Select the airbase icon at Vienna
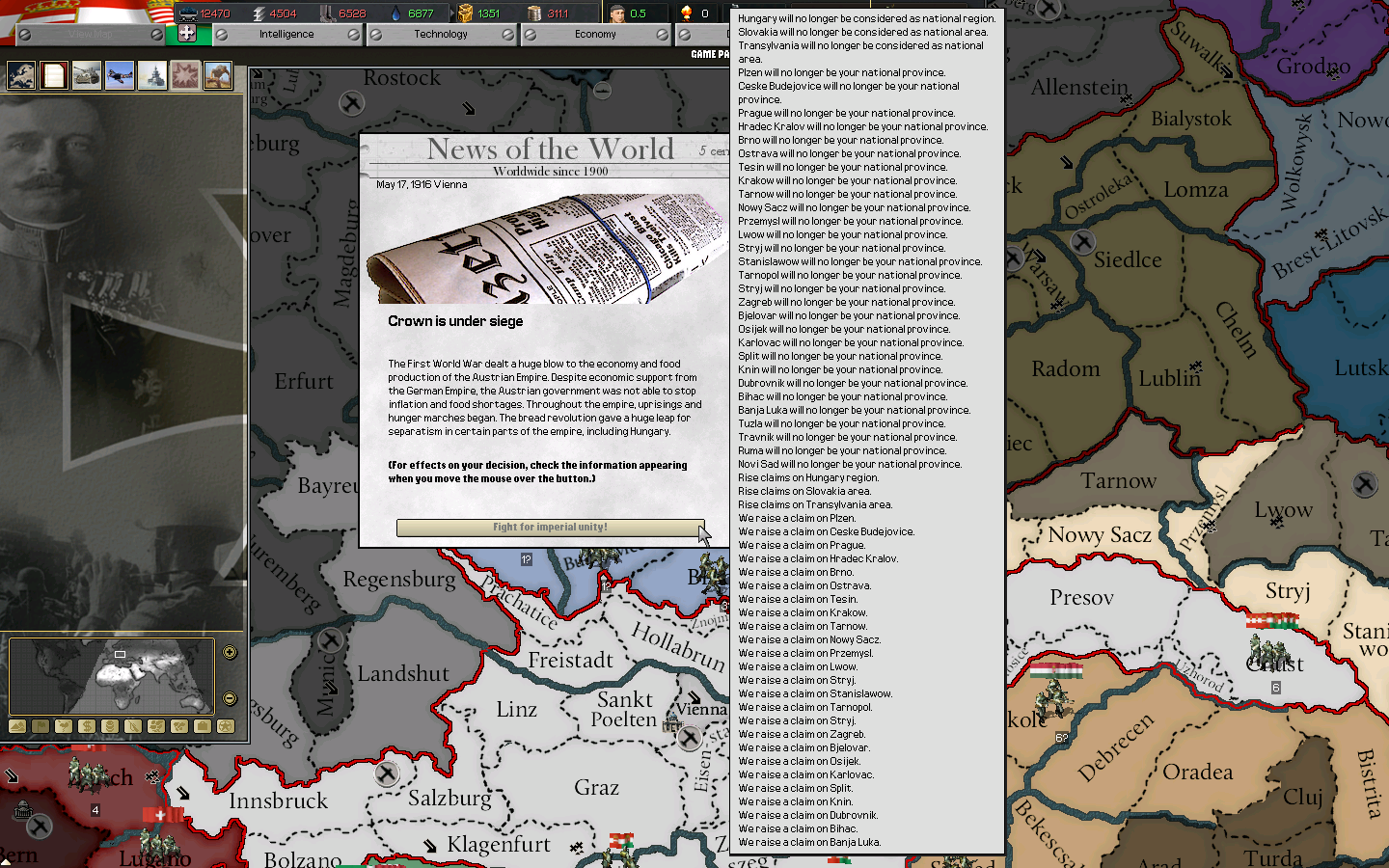Image resolution: width=1389 pixels, height=868 pixels. tap(689, 739)
